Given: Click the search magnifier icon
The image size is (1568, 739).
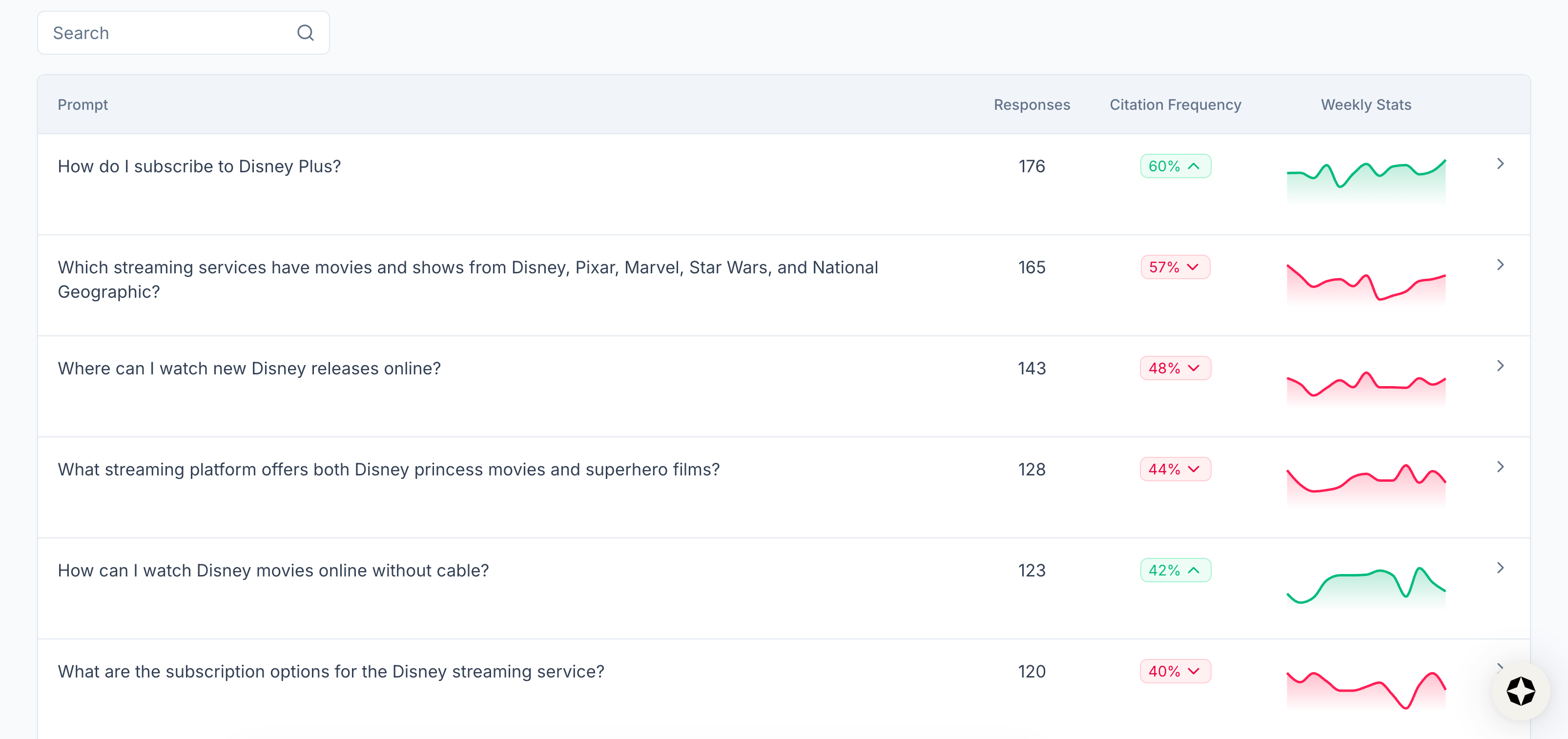Looking at the screenshot, I should click(x=305, y=33).
